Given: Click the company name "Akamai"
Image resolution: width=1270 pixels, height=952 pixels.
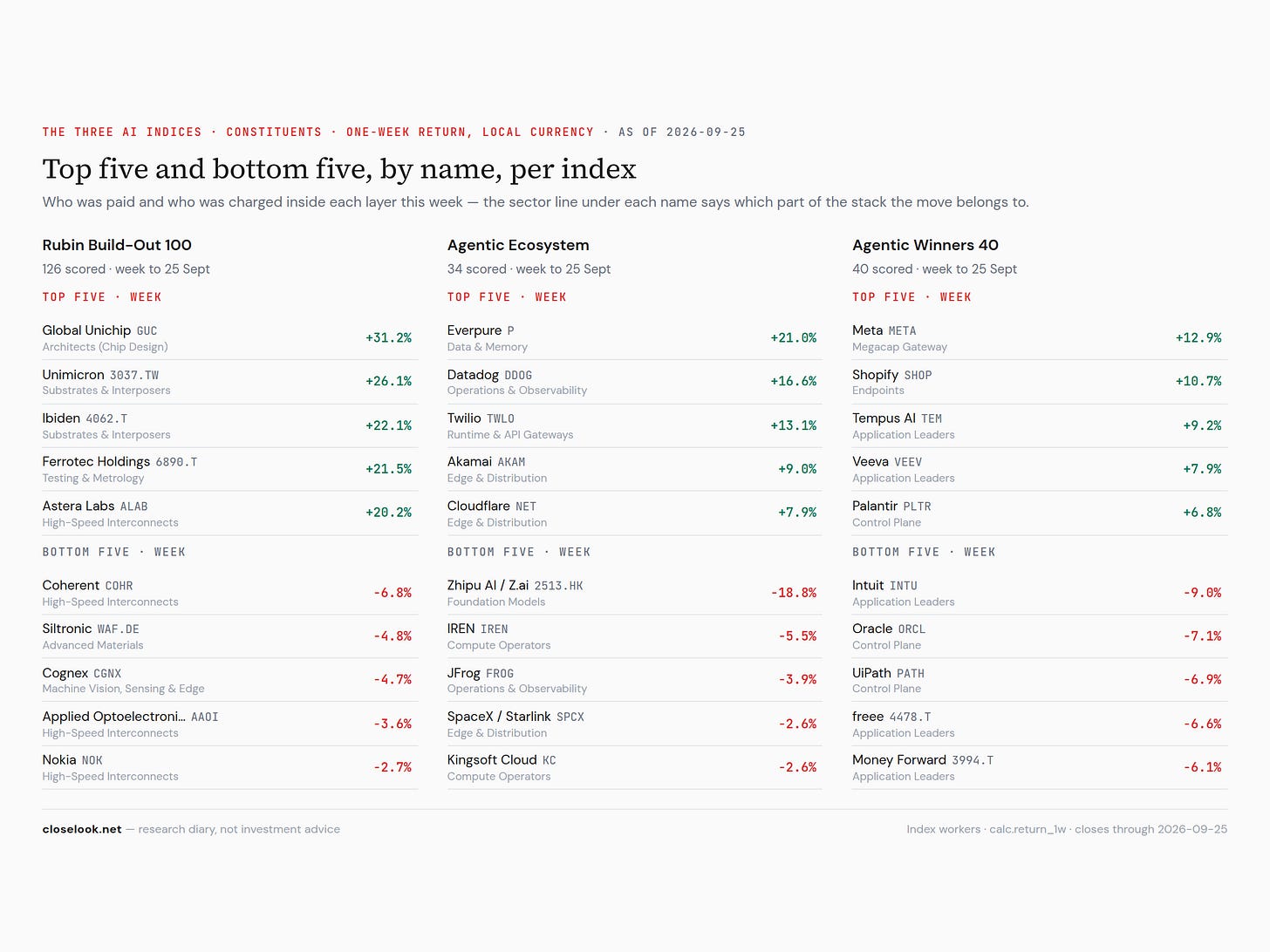Looking at the screenshot, I should 469,461.
